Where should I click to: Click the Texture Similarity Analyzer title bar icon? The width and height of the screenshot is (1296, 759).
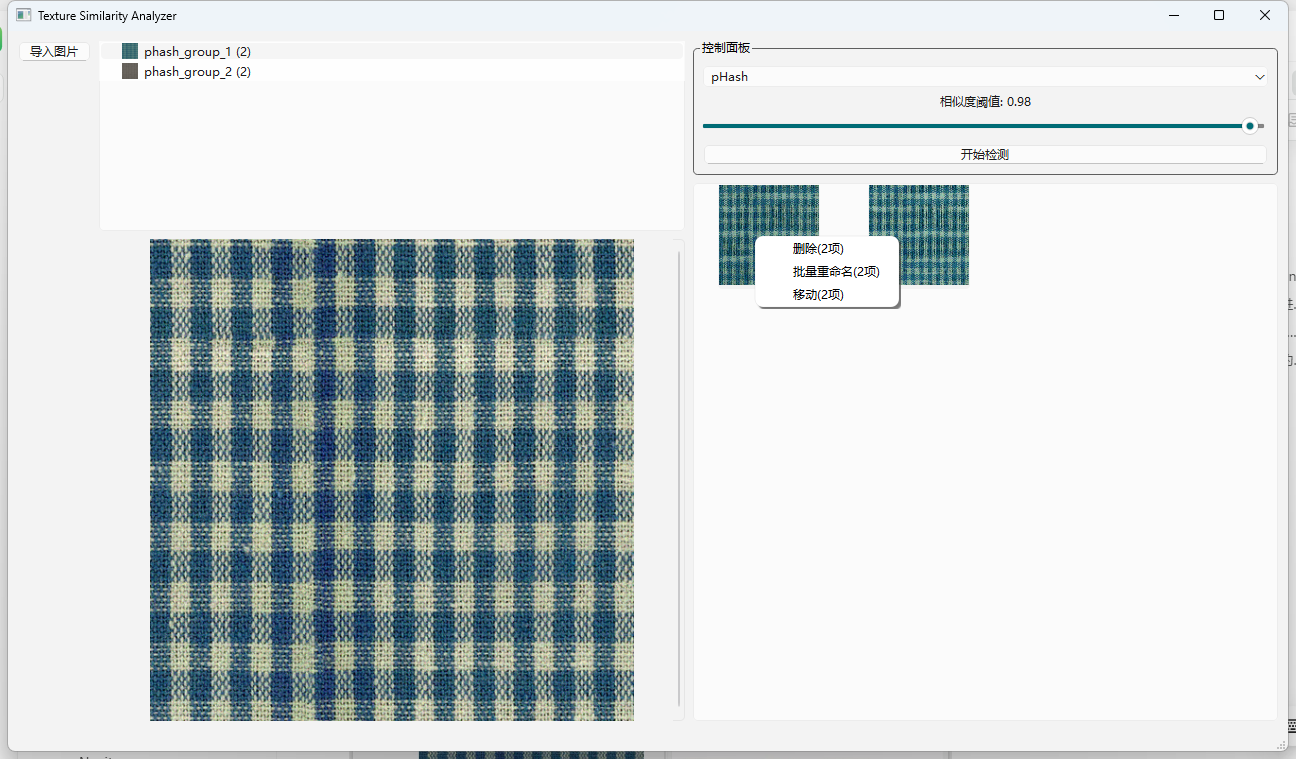pyautogui.click(x=23, y=16)
